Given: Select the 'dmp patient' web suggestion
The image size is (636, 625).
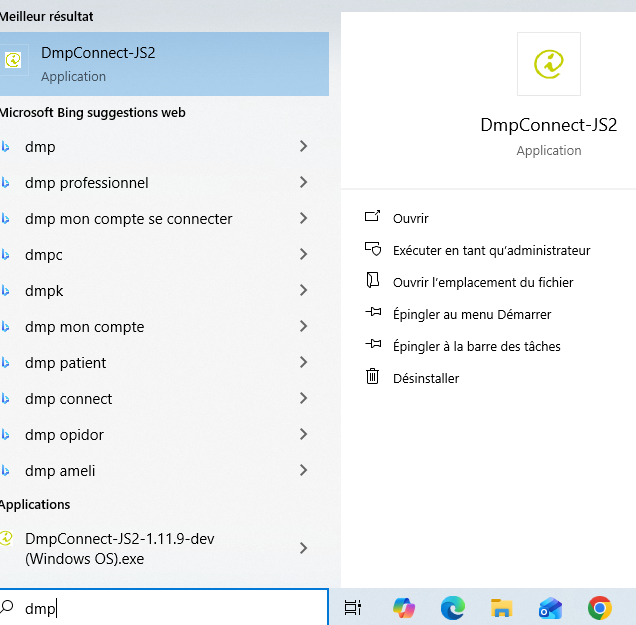Looking at the screenshot, I should 66,363.
